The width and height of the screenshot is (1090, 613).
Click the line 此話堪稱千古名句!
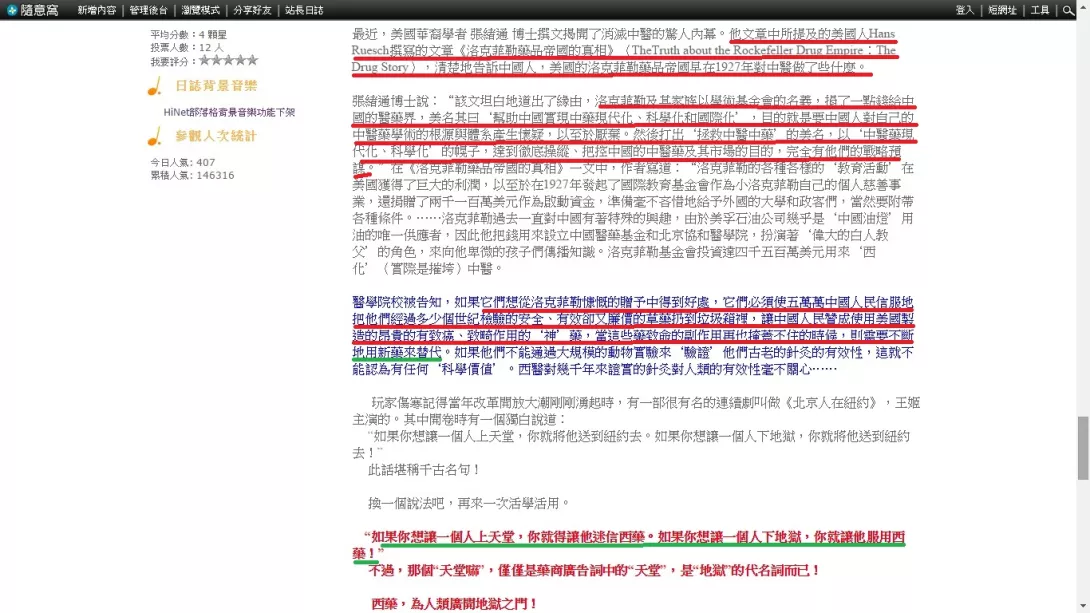click(423, 470)
